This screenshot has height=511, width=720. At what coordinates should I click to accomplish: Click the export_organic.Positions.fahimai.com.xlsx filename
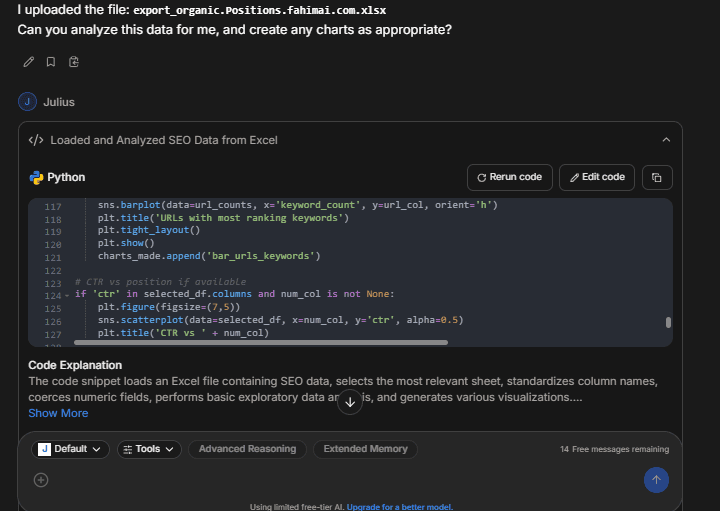[259, 10]
